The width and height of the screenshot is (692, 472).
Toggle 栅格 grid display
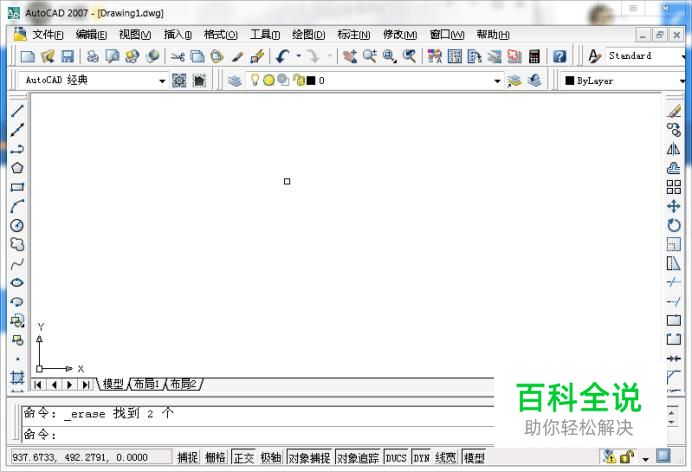(x=215, y=457)
